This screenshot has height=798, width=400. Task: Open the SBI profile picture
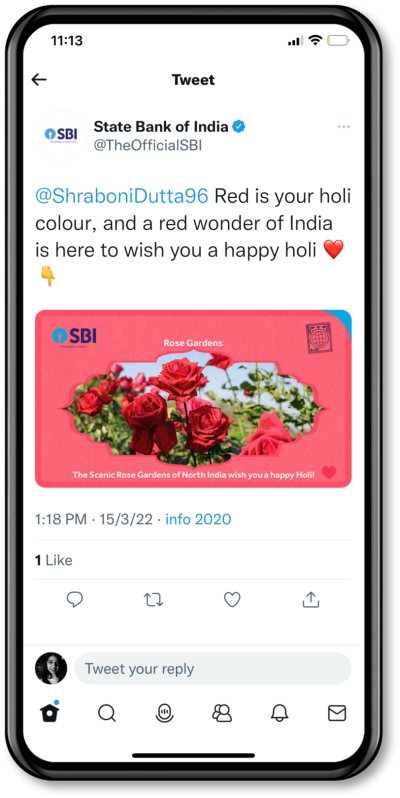click(61, 135)
